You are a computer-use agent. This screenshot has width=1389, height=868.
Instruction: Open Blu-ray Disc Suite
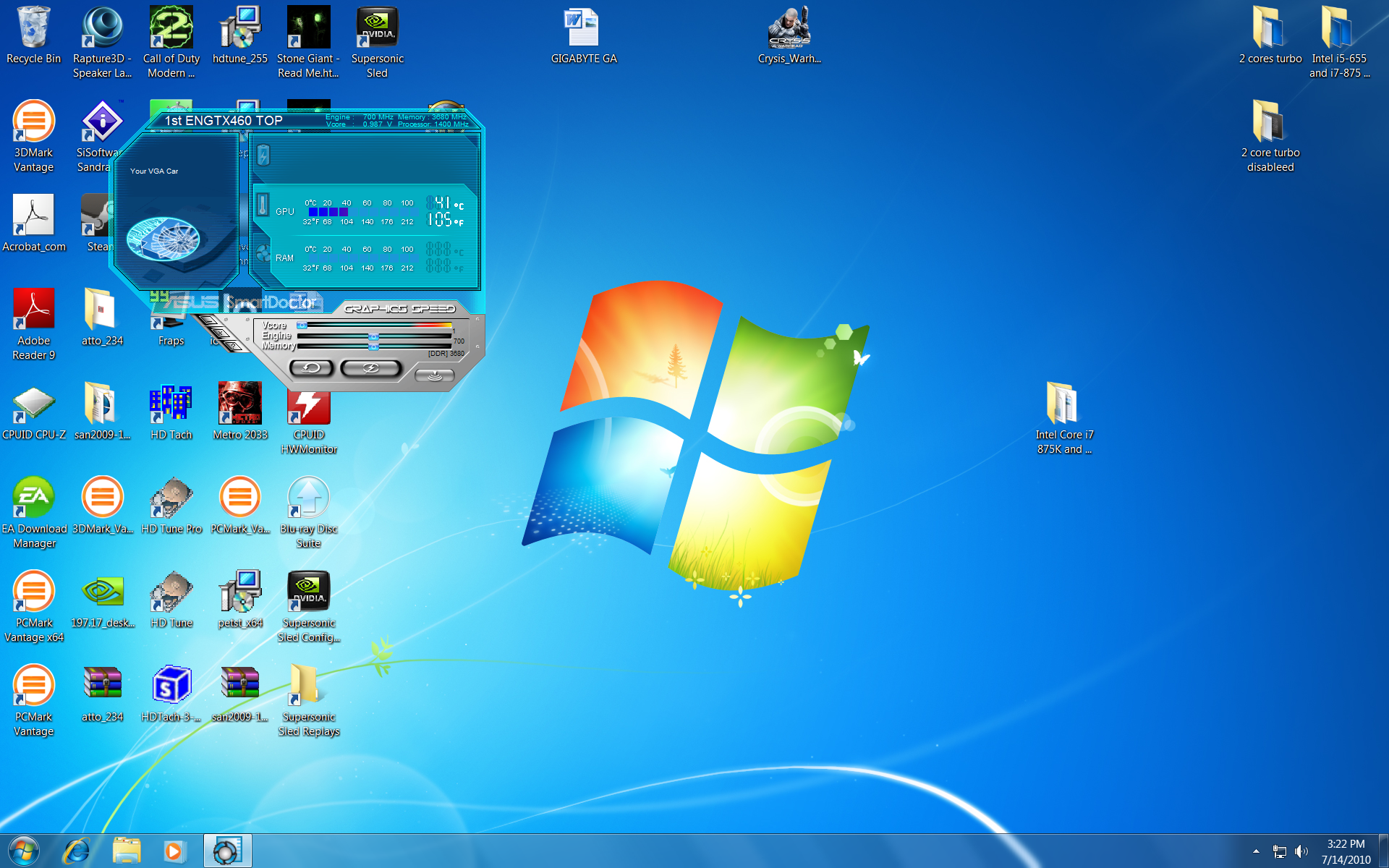(308, 511)
